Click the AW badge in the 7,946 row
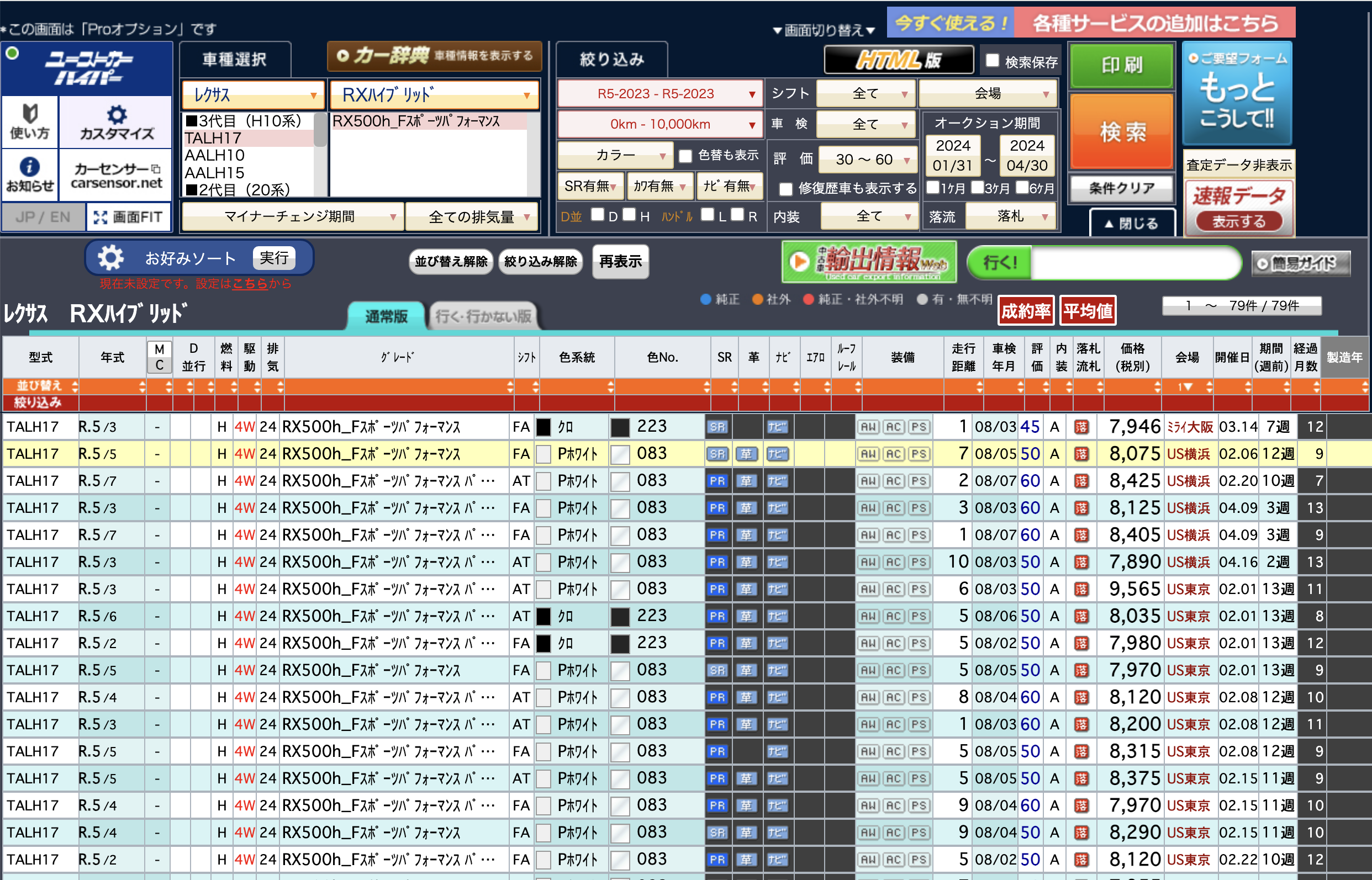This screenshot has width=1372, height=880. click(868, 427)
